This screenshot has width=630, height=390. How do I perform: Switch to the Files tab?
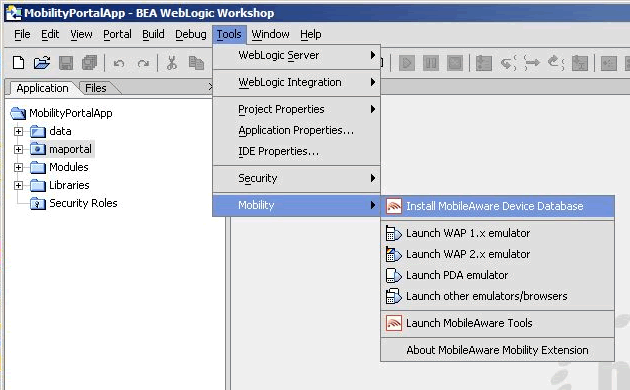[96, 88]
